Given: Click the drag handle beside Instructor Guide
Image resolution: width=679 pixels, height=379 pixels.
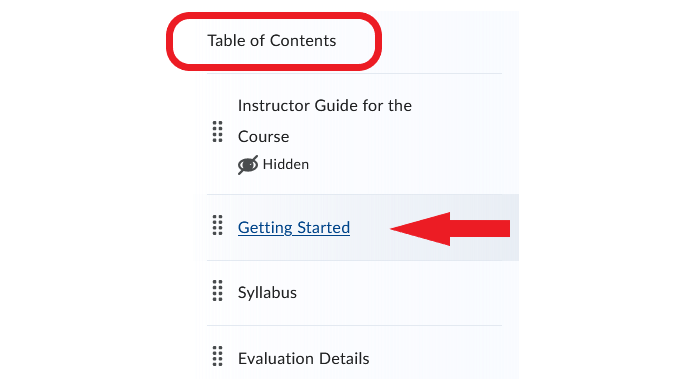Looking at the screenshot, I should coord(217,132).
